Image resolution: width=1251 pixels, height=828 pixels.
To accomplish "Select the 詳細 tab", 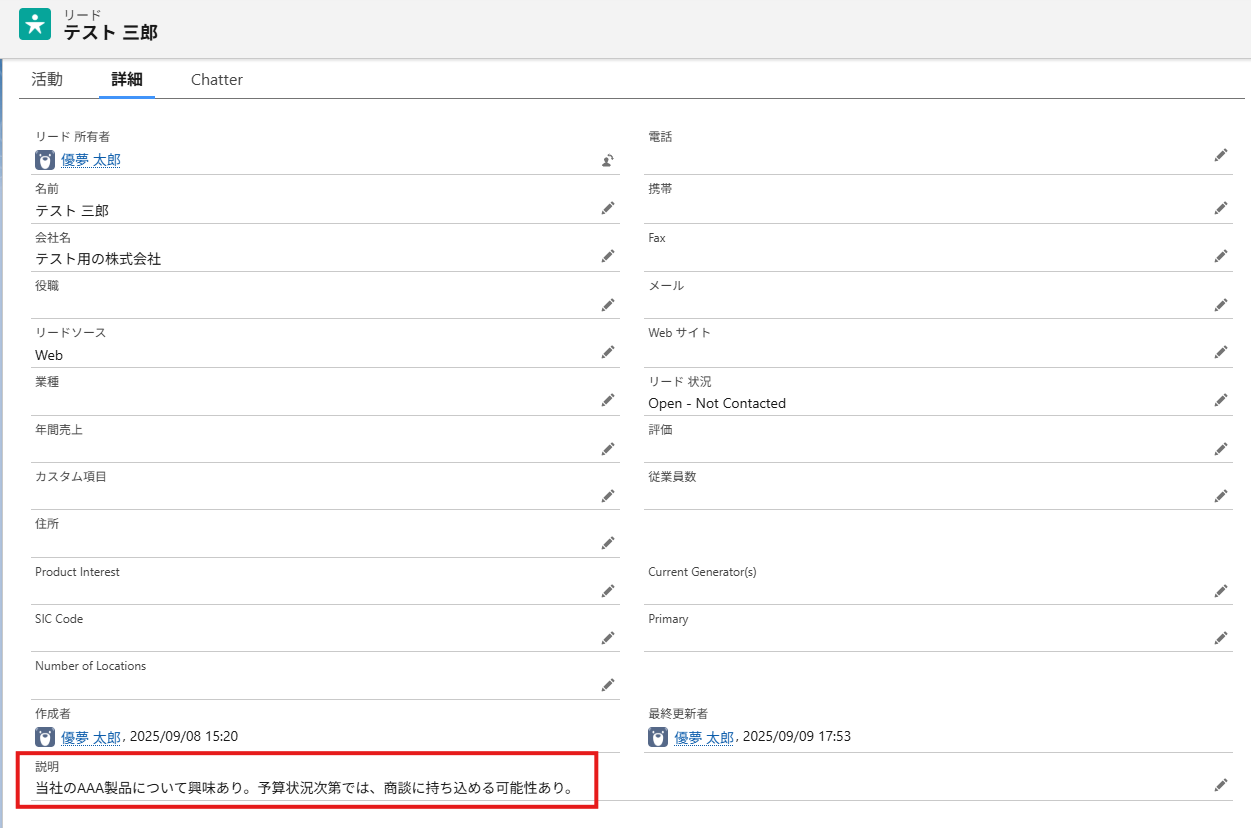I will [x=127, y=80].
